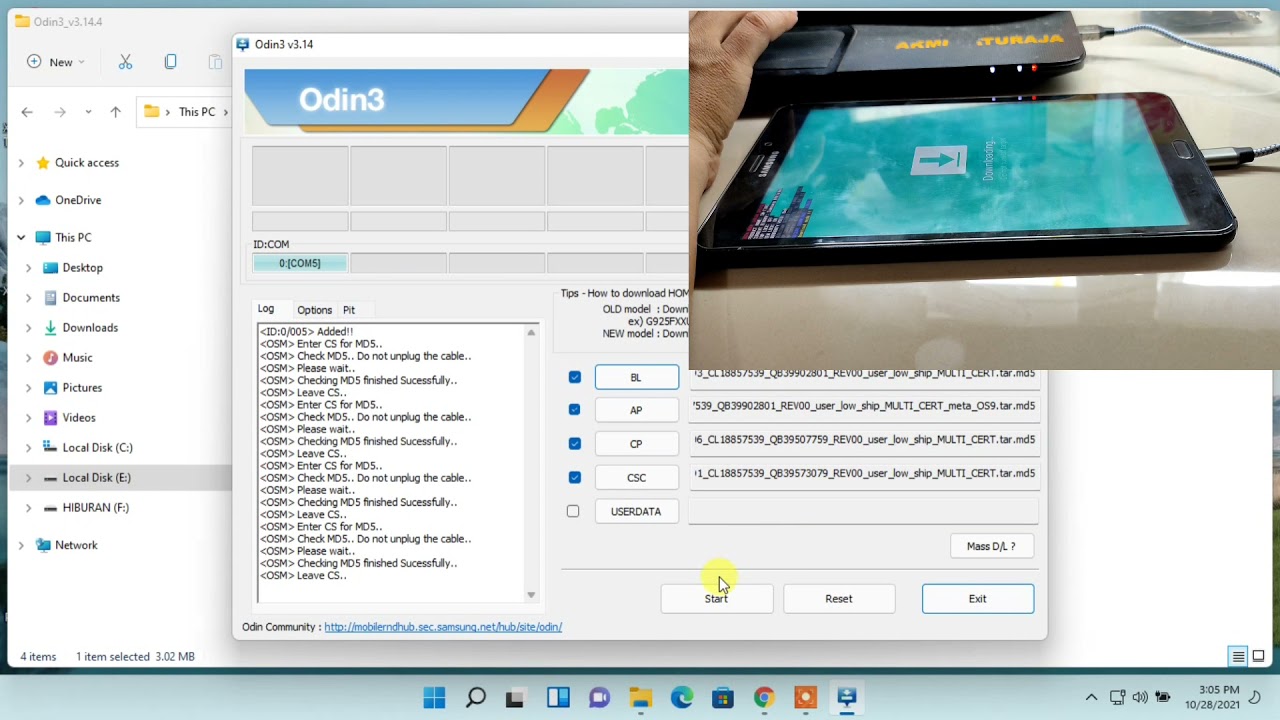Select Downloads in the navigation pane
The image size is (1280, 720).
click(90, 327)
